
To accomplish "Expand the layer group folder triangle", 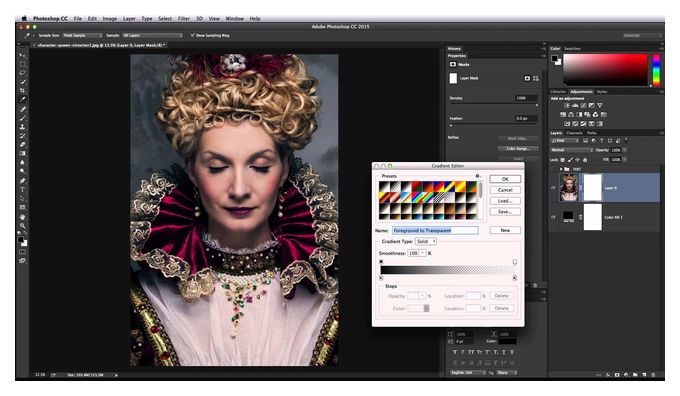I will coord(561,169).
